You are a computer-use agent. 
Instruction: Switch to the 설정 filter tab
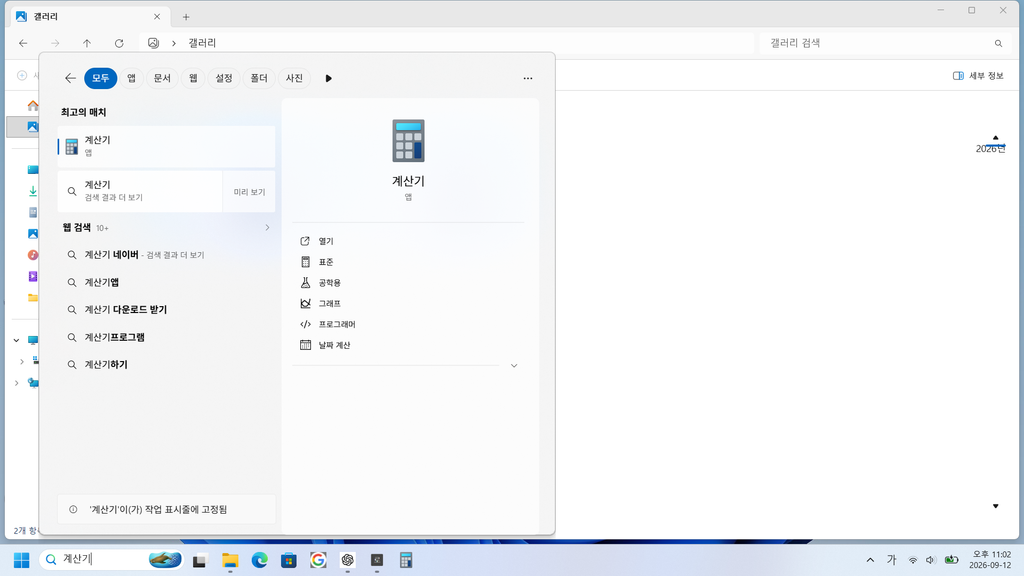(x=224, y=78)
